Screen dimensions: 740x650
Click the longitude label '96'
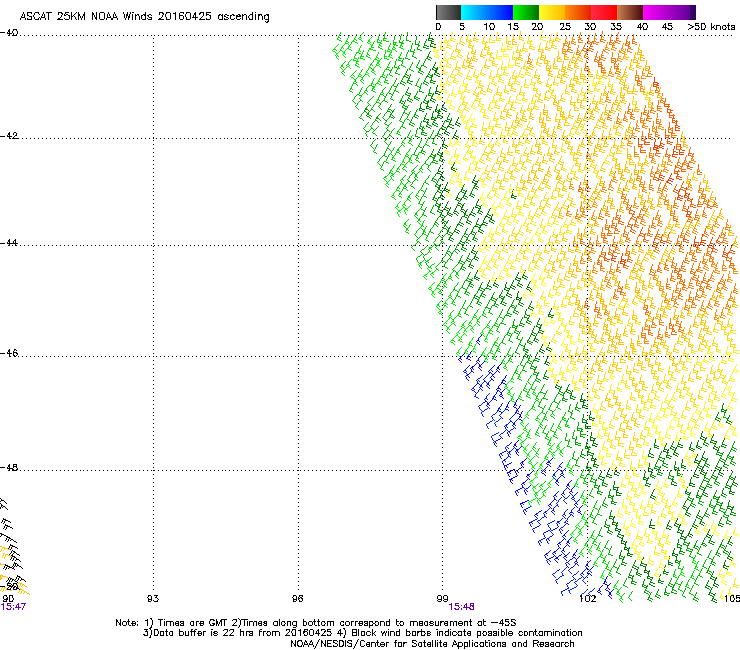(x=297, y=599)
